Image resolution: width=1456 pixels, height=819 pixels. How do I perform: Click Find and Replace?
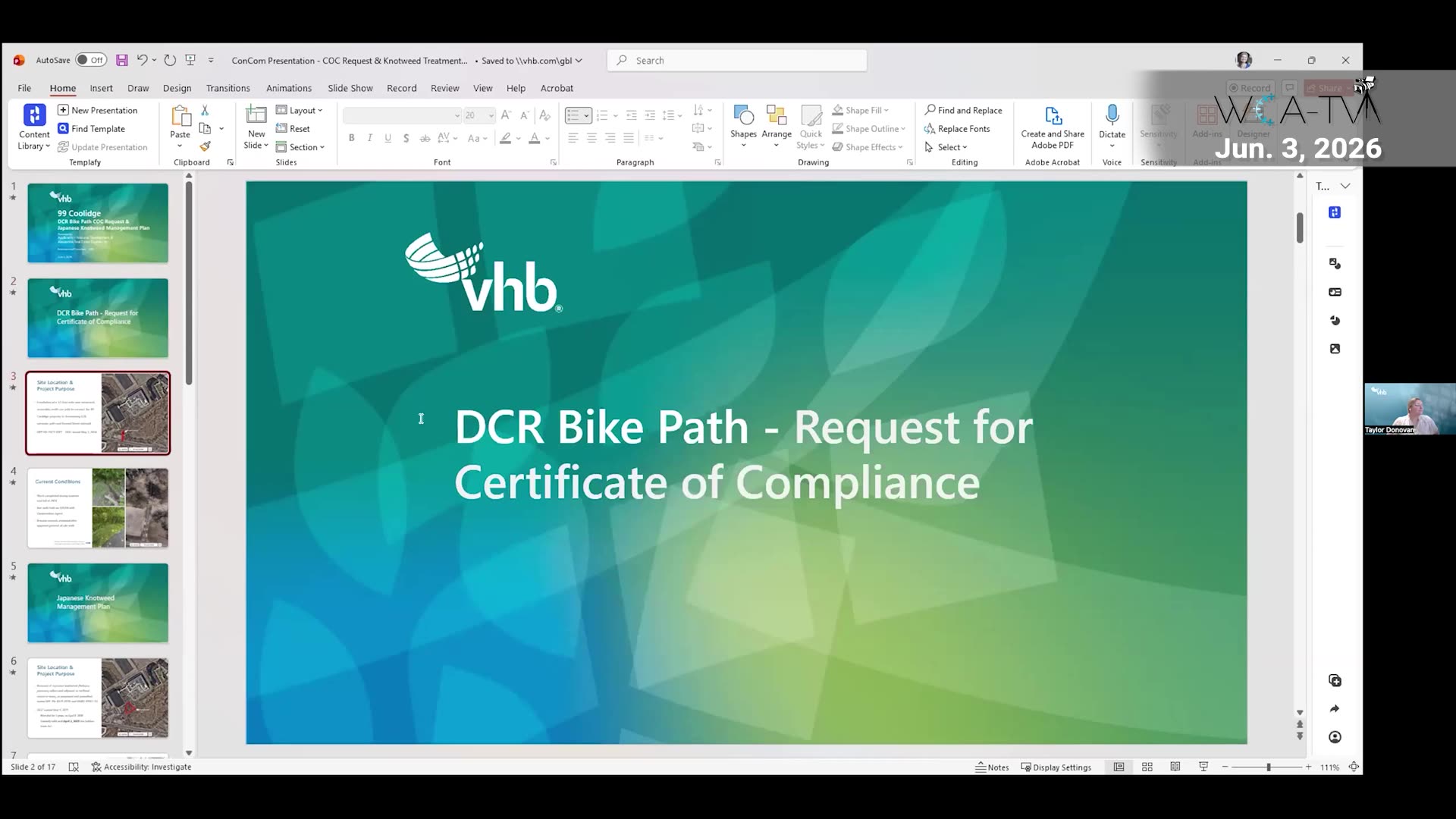pos(963,110)
